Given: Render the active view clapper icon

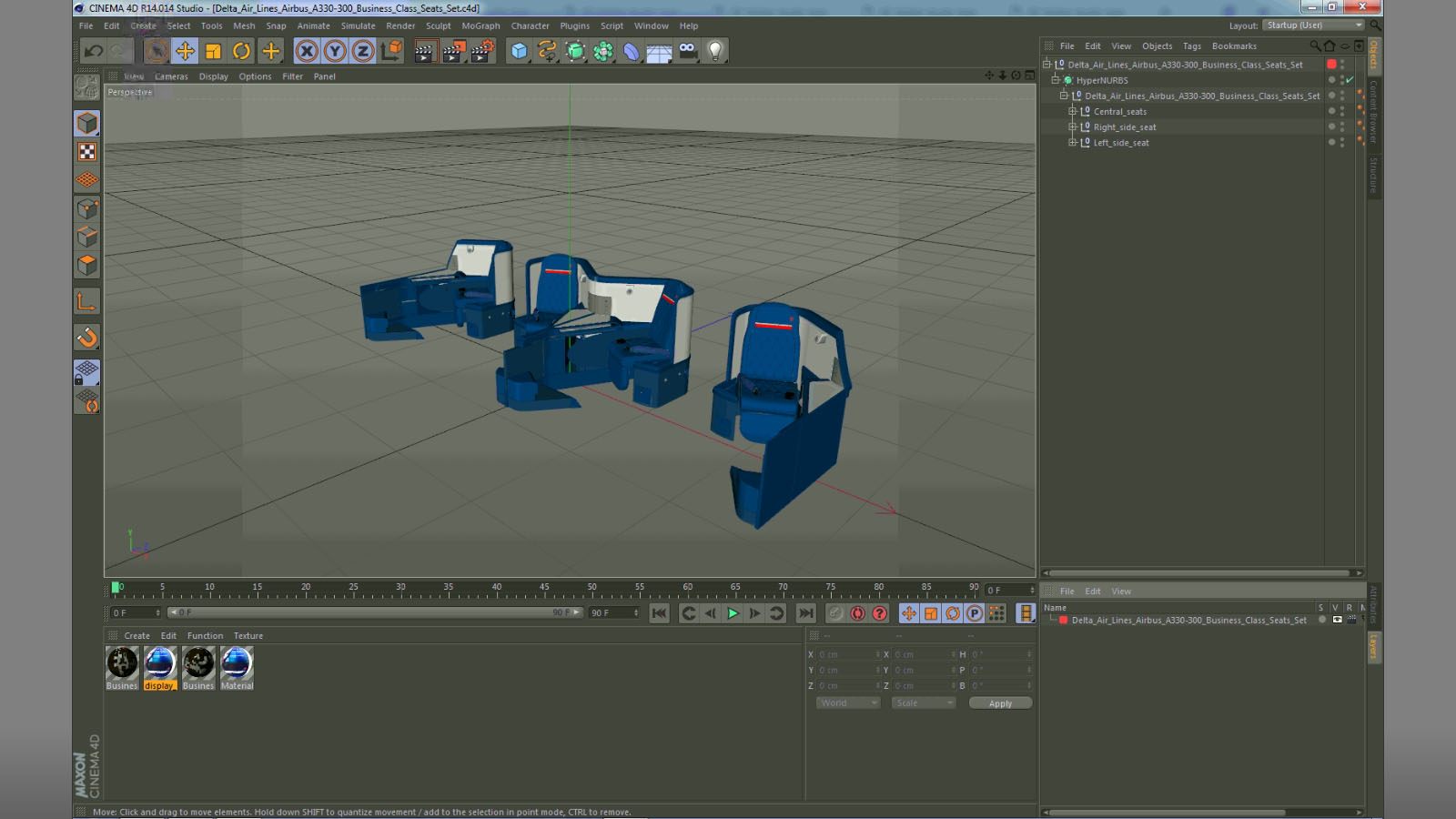Looking at the screenshot, I should pyautogui.click(x=424, y=51).
